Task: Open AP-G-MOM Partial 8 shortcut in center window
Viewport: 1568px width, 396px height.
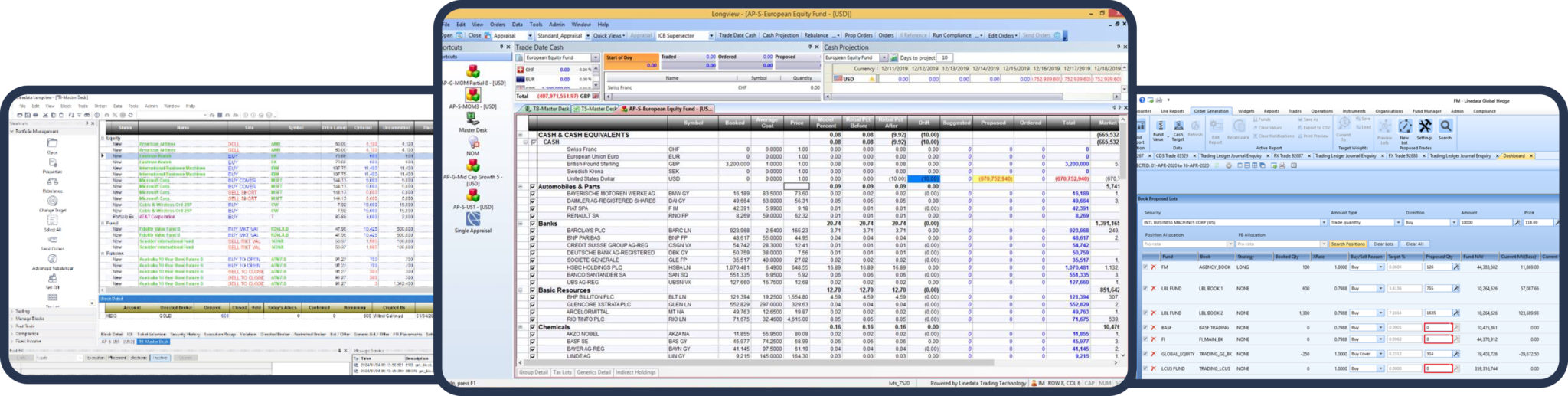Action: tap(473, 71)
